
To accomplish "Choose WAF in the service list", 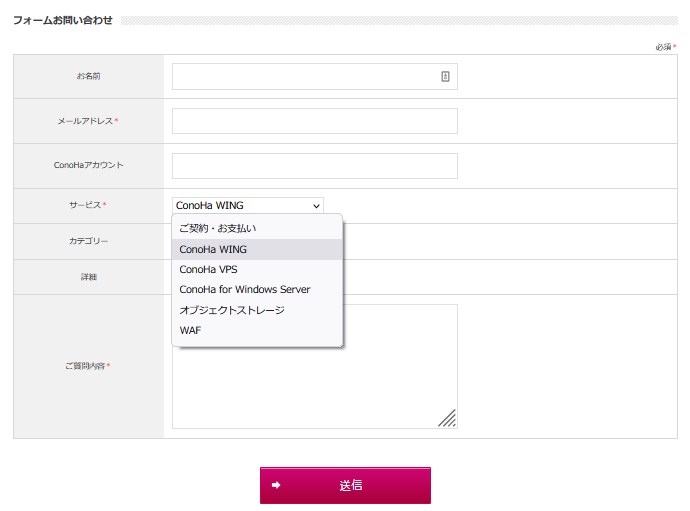I will 257,330.
